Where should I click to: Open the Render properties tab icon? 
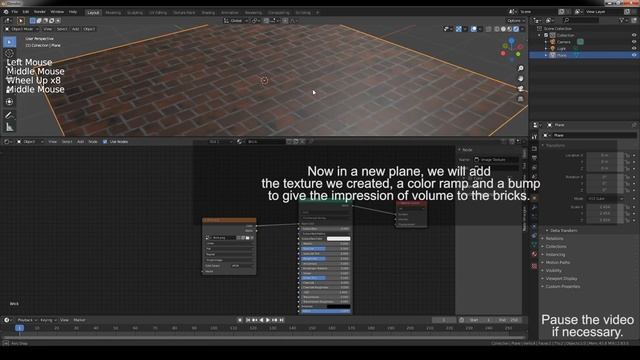[534, 149]
